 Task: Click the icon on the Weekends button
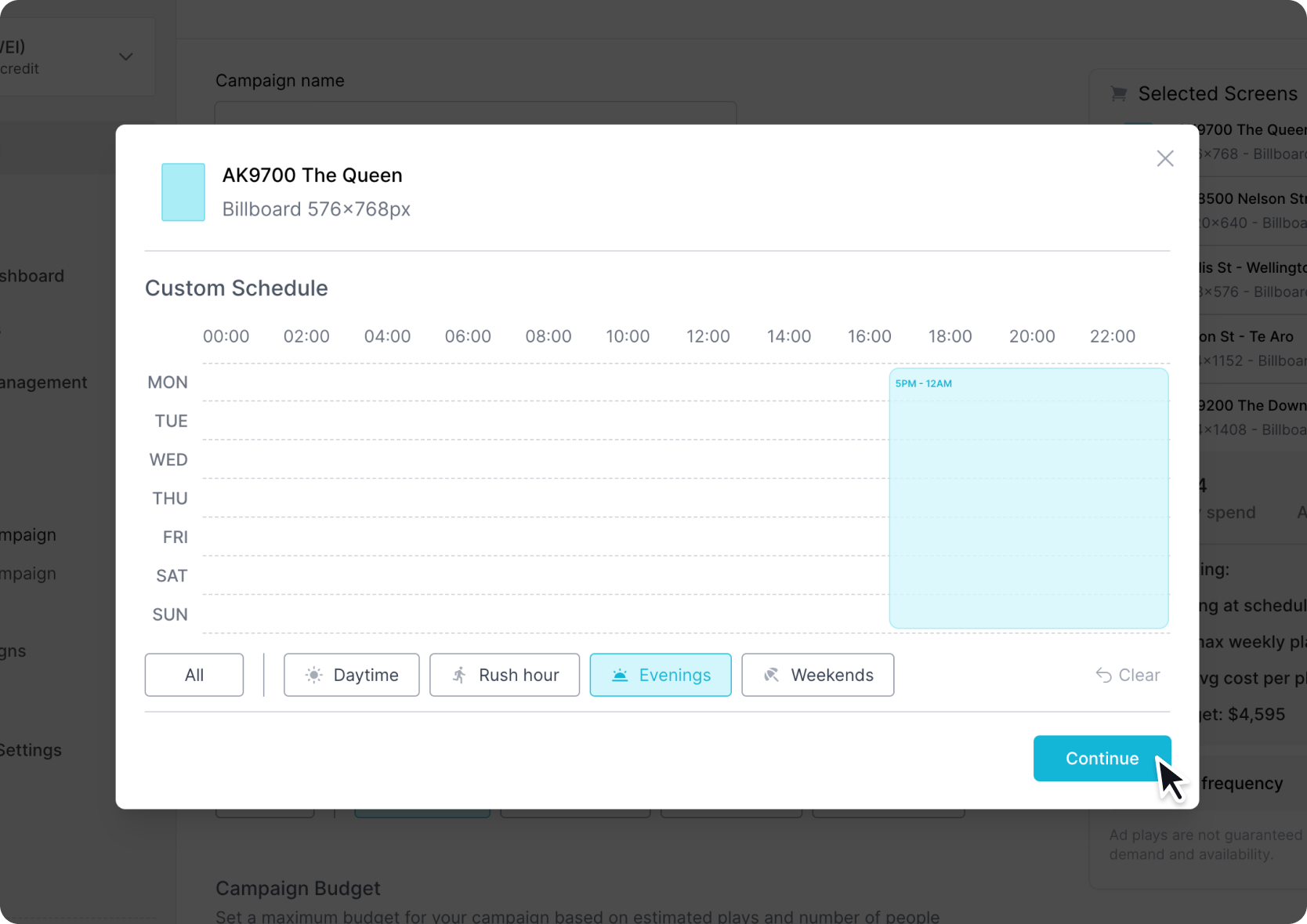point(772,675)
